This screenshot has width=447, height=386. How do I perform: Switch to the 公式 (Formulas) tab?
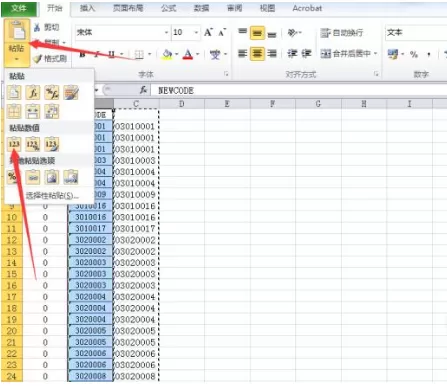tap(168, 8)
